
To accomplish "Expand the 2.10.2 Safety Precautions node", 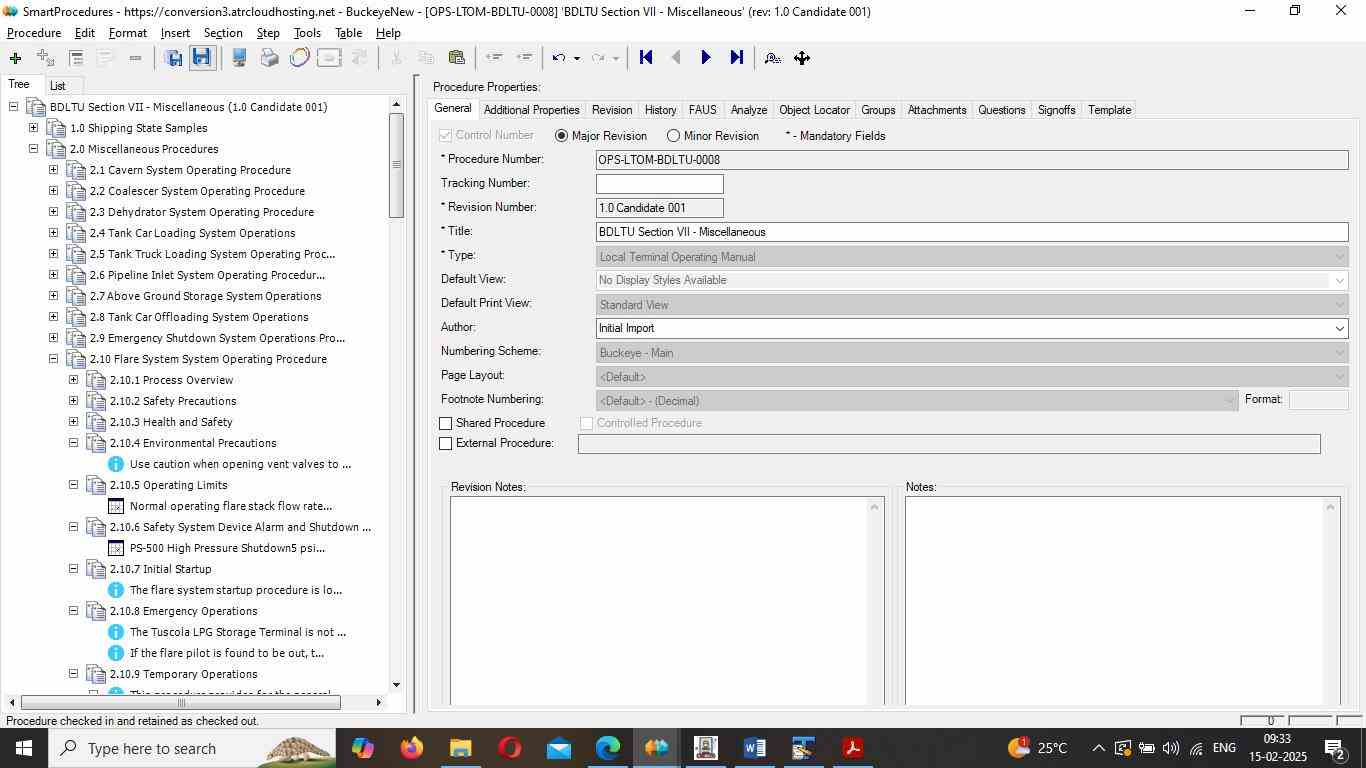I will (x=74, y=401).
